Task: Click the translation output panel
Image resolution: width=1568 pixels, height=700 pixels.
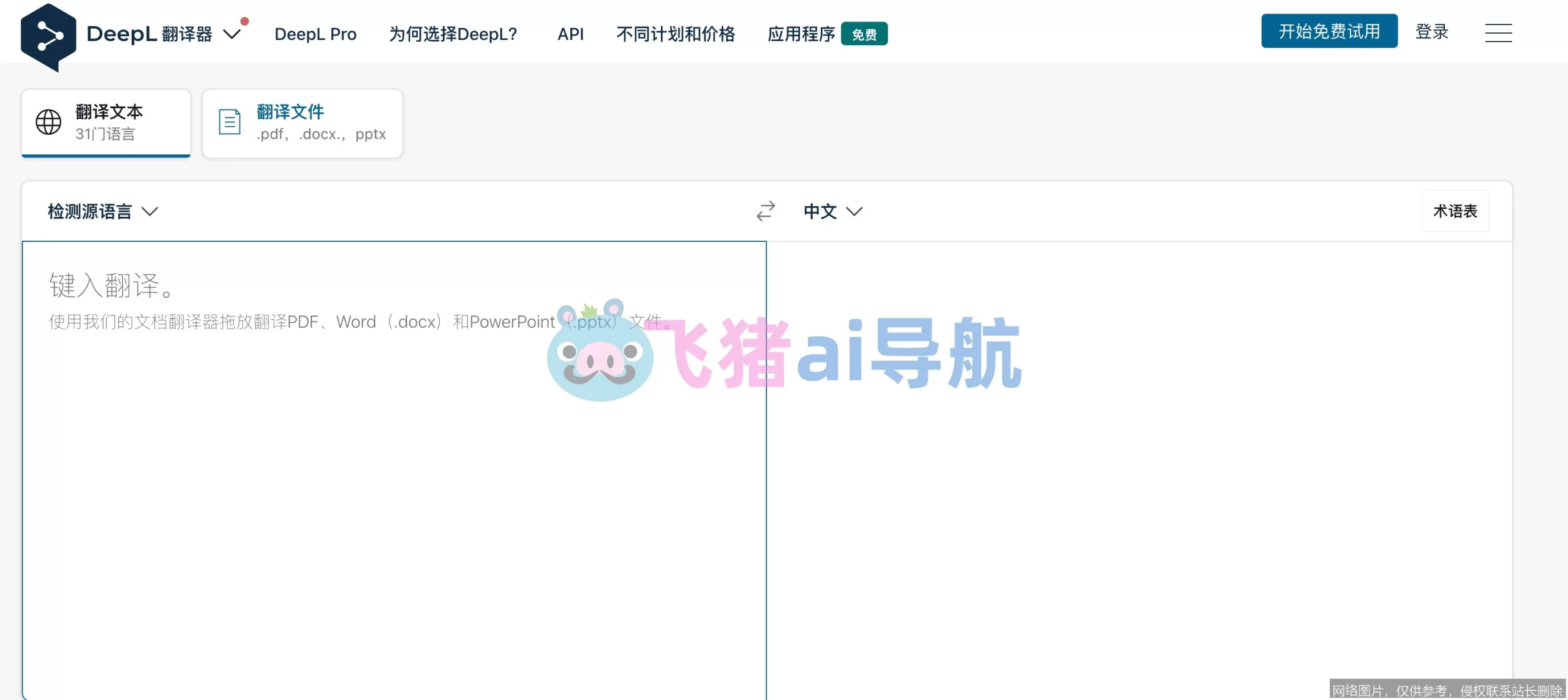Action: 1139,470
